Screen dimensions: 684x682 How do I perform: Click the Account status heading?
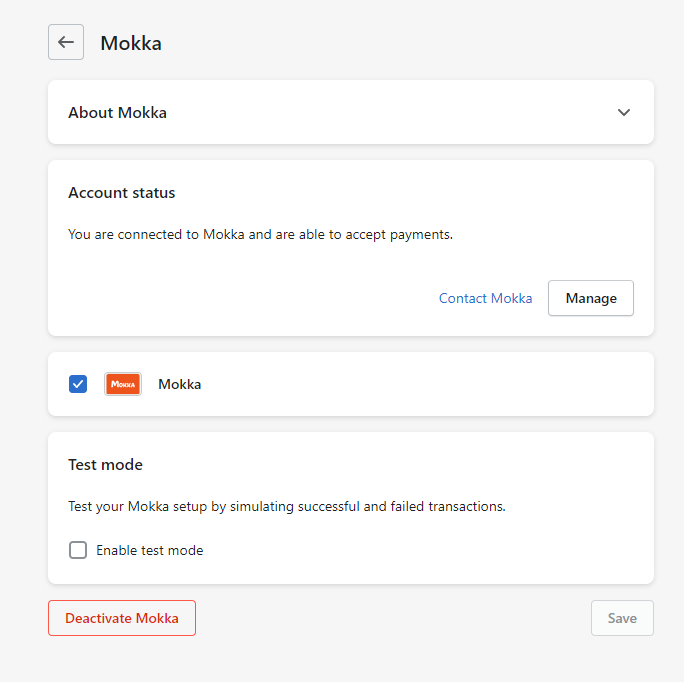click(122, 192)
